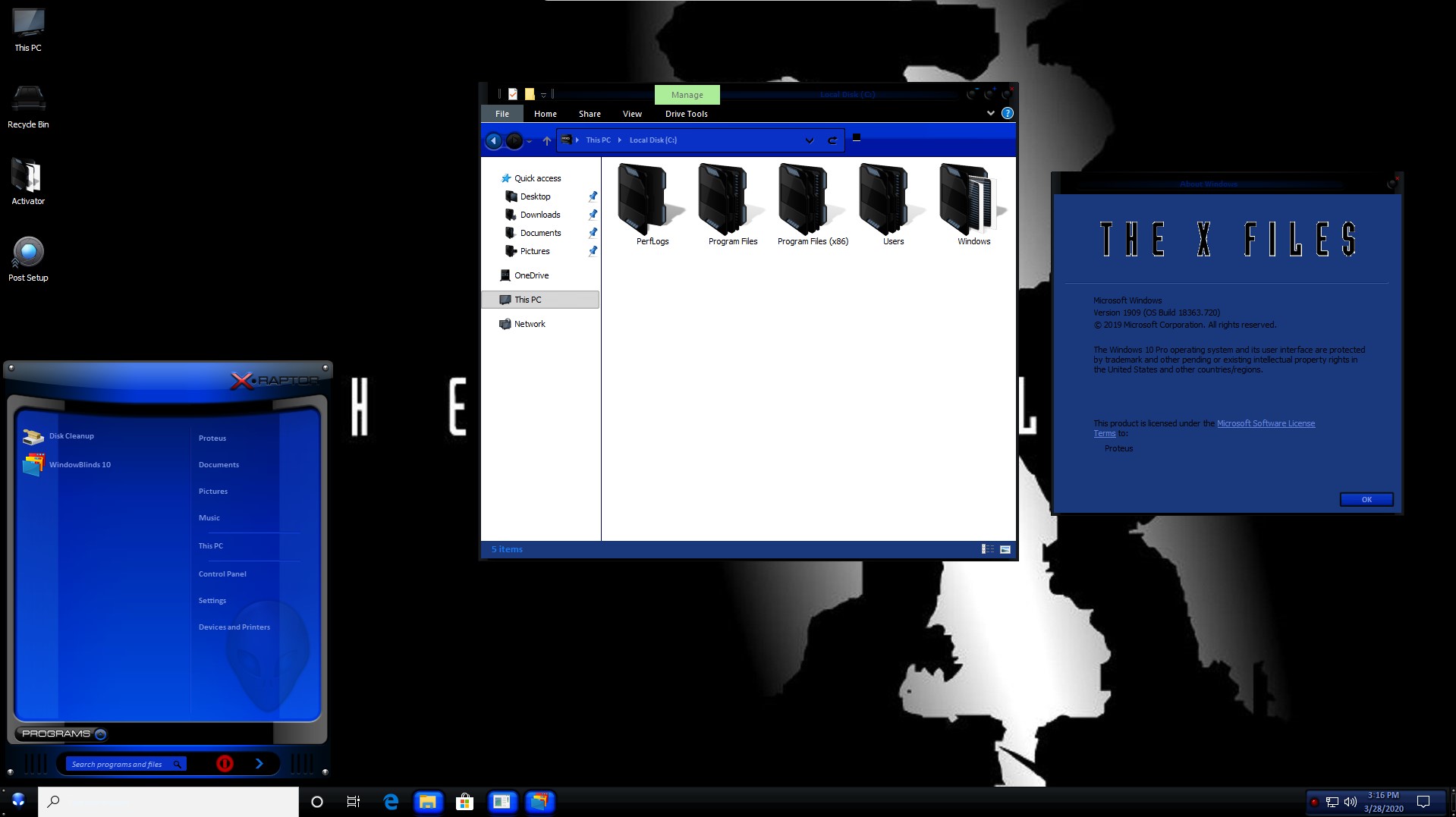Open the PerfLogs folder
Screen dimensions: 1456x817
click(x=653, y=205)
